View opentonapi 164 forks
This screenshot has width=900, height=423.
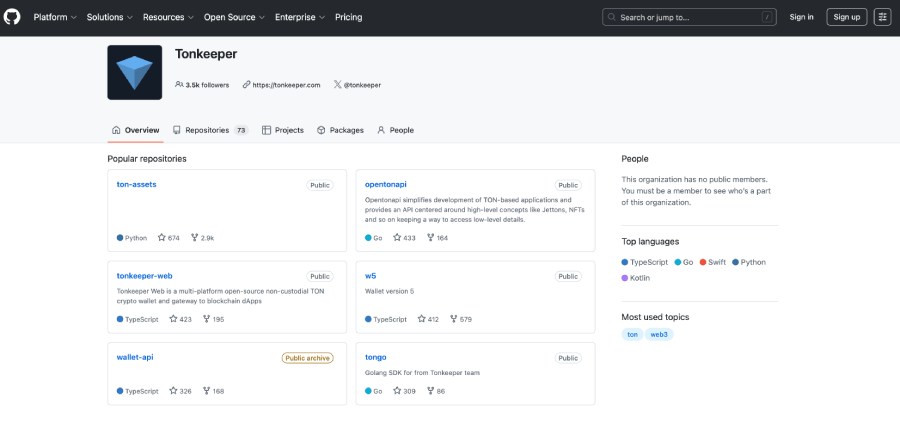pyautogui.click(x=437, y=238)
